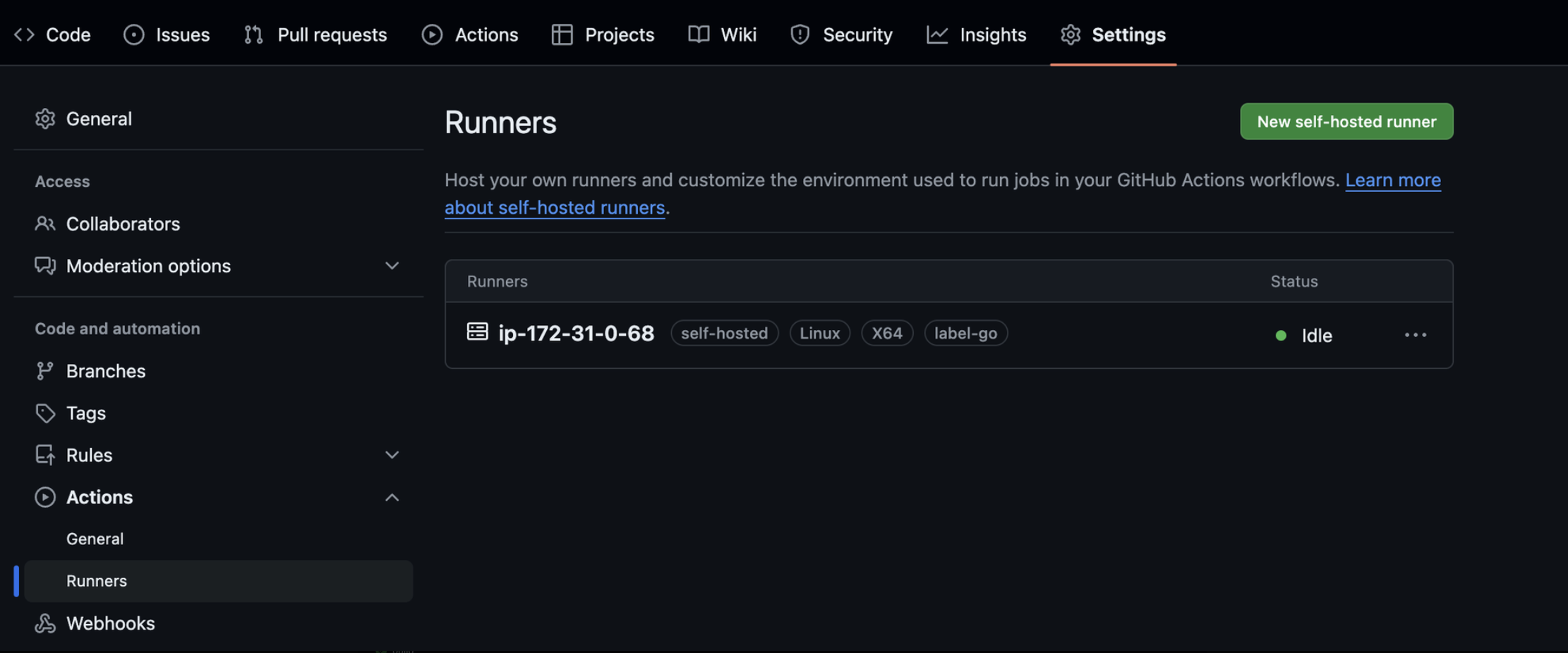Click the Tags tag icon

(x=45, y=413)
